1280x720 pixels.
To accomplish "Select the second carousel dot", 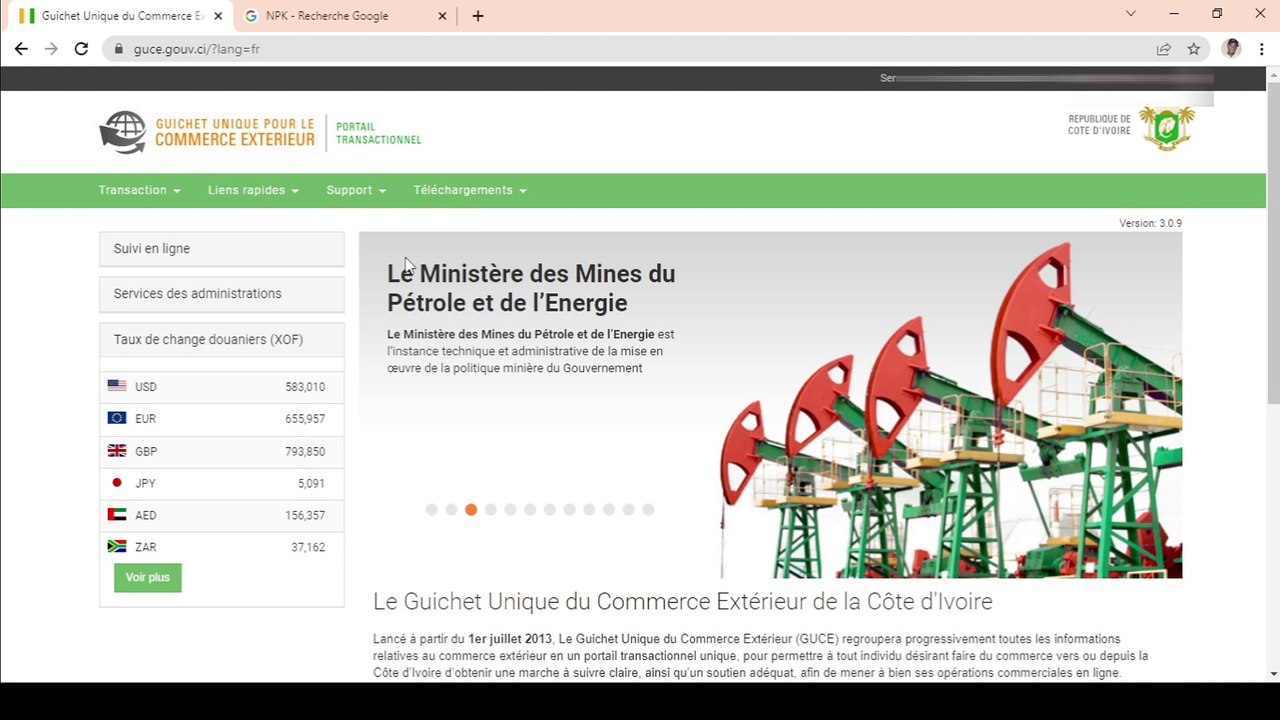I will (x=451, y=510).
